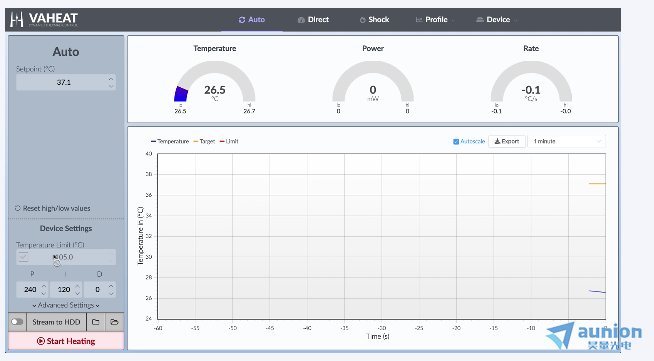Click the Start Heating button

[66, 341]
